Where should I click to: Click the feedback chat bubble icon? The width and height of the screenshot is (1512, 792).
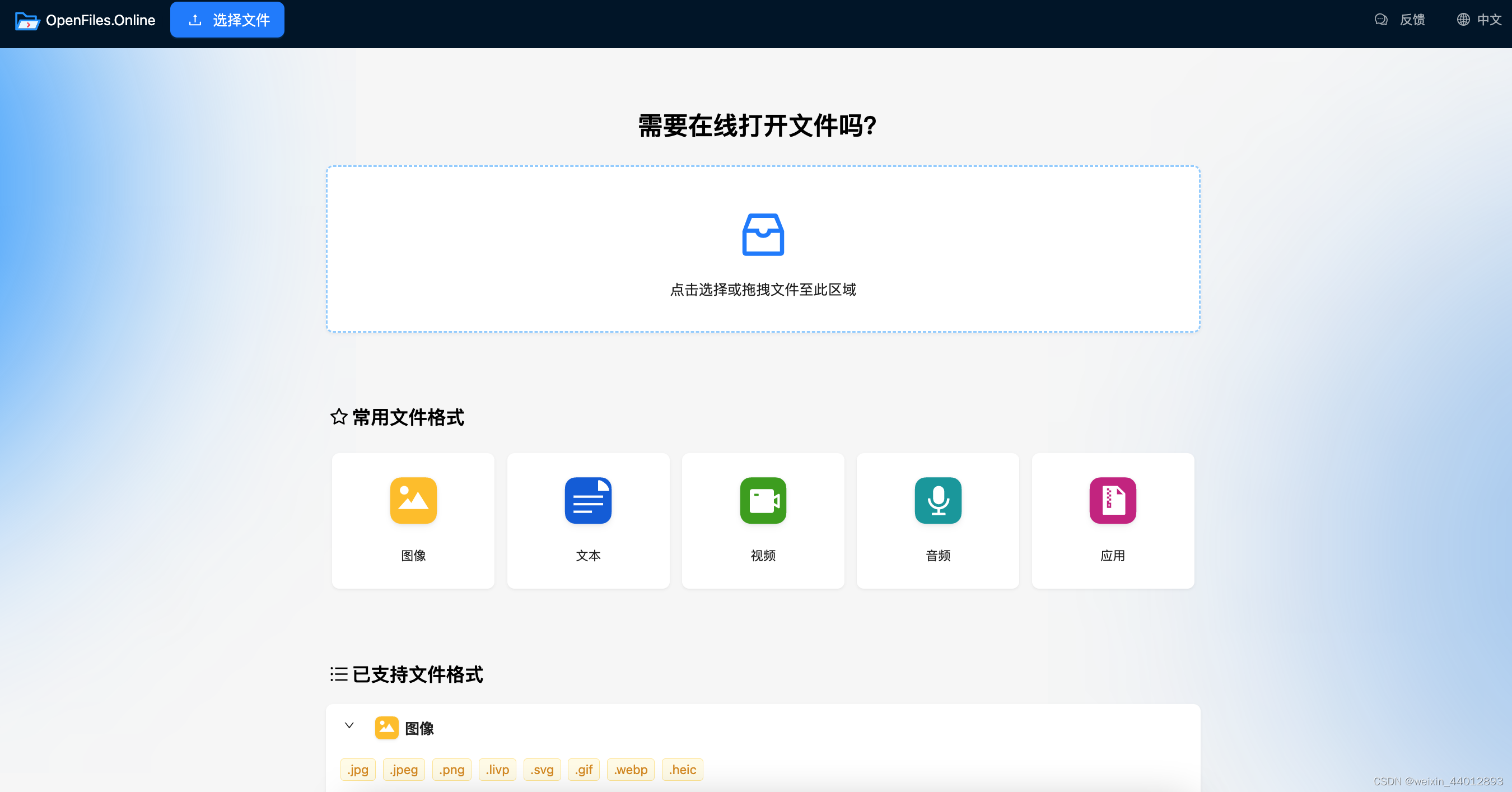click(1380, 20)
